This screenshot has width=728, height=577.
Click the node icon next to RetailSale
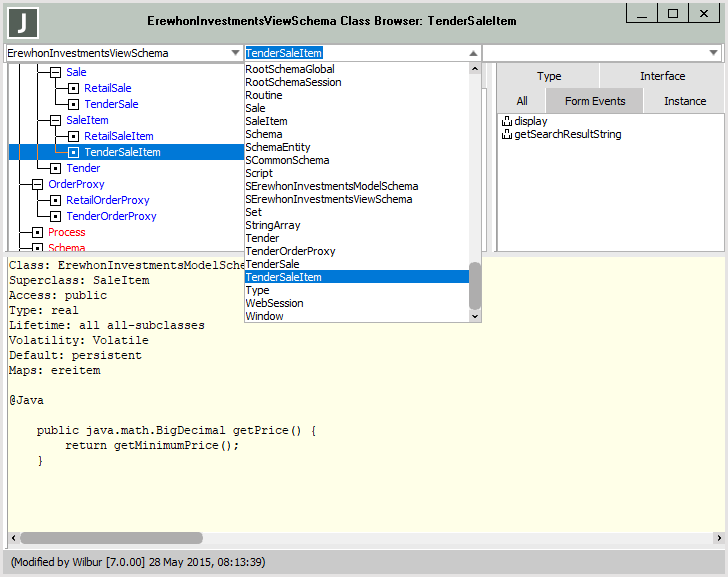[74, 88]
